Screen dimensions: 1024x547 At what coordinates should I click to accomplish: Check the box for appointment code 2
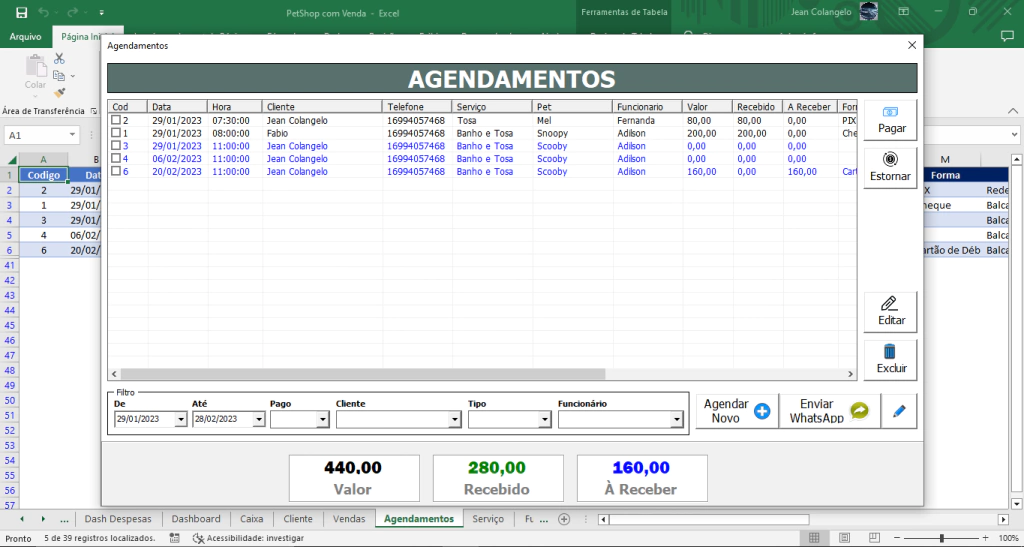(x=116, y=120)
